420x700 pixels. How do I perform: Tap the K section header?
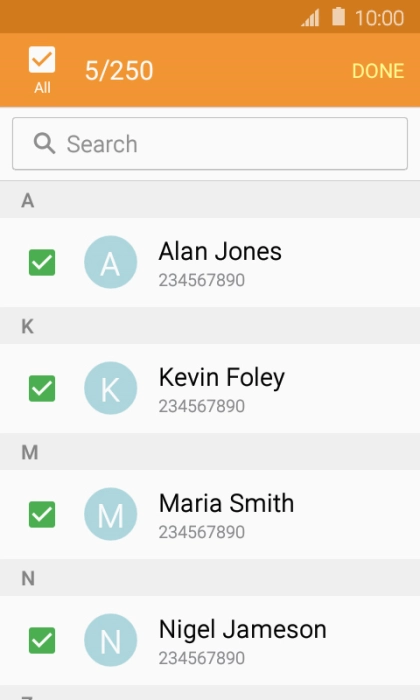point(210,326)
